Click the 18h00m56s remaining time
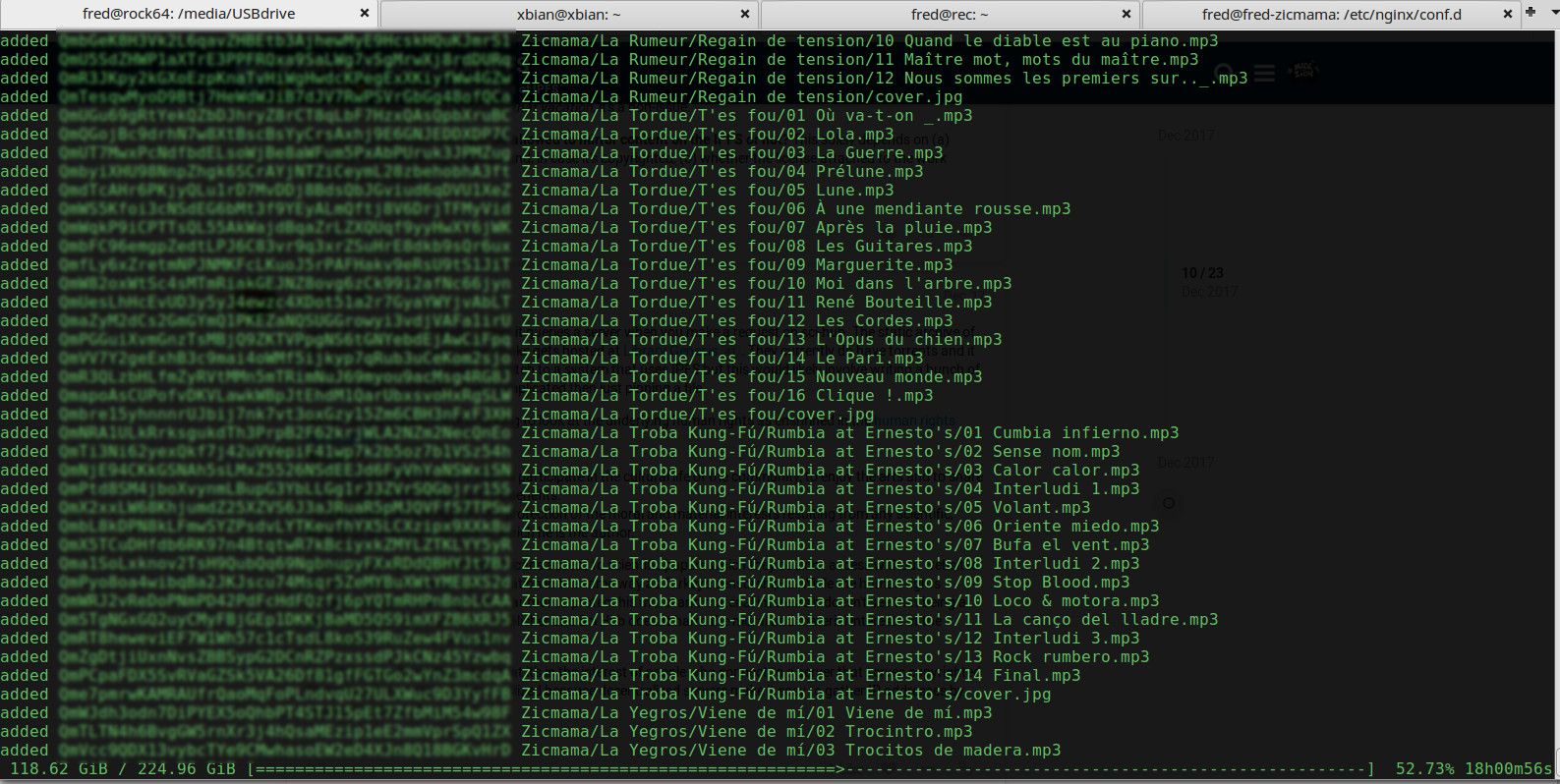This screenshot has width=1560, height=784. pyautogui.click(x=1508, y=768)
